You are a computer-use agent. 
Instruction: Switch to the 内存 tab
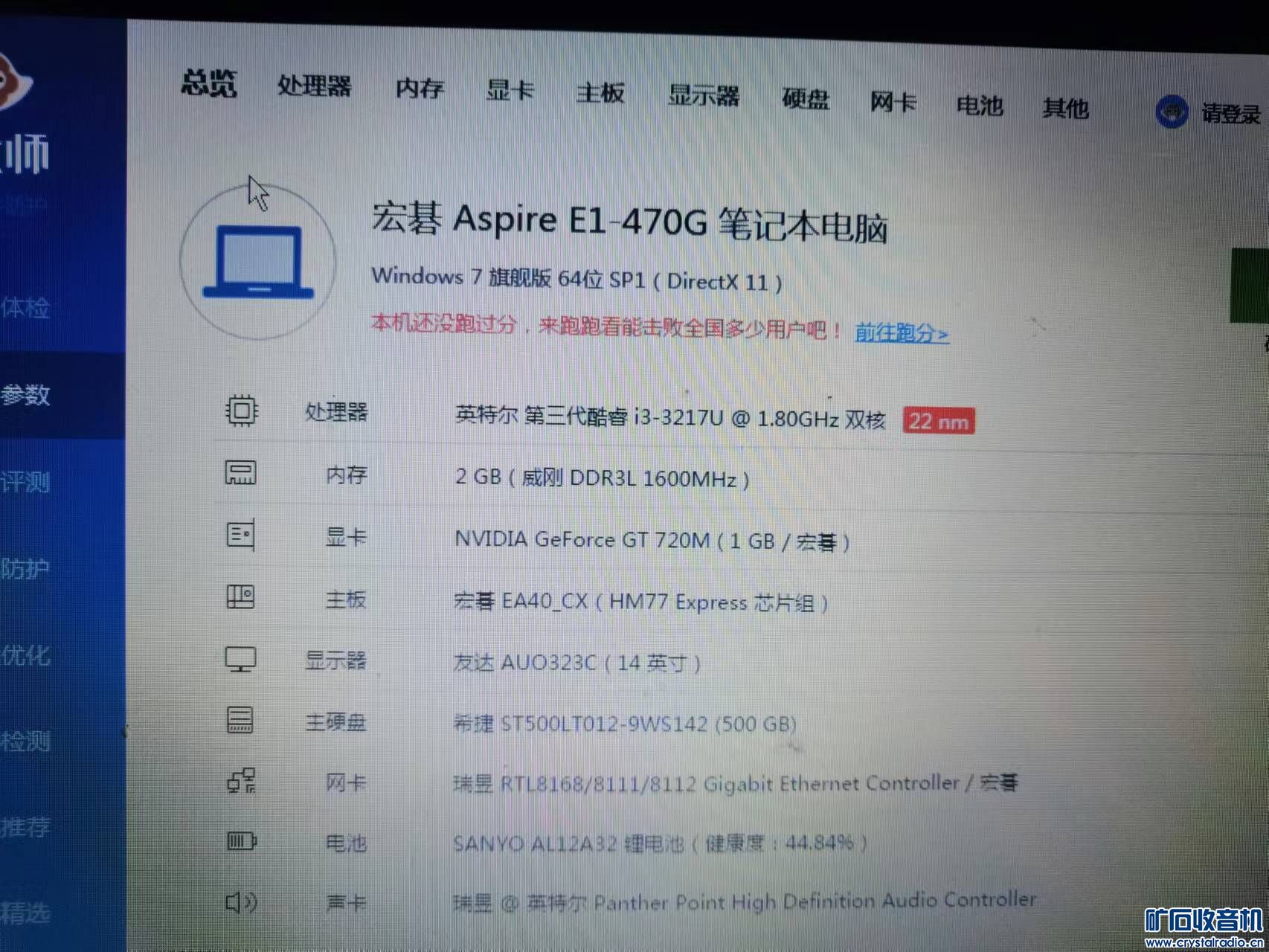[420, 89]
